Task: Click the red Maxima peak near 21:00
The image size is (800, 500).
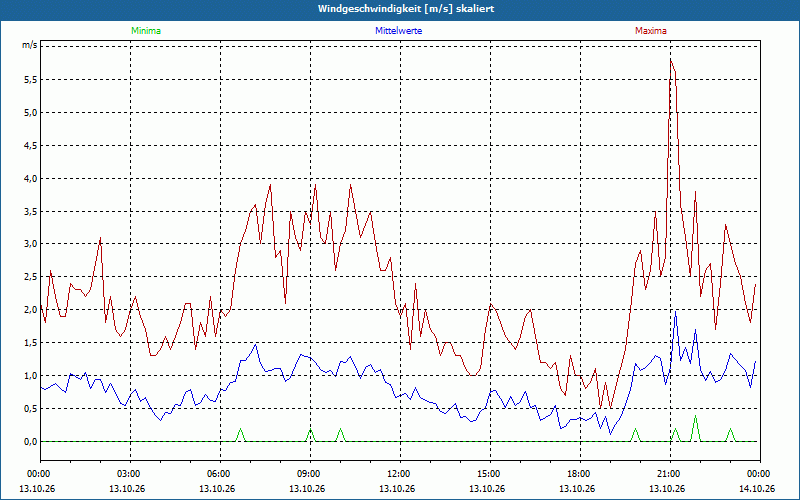Action: click(671, 60)
